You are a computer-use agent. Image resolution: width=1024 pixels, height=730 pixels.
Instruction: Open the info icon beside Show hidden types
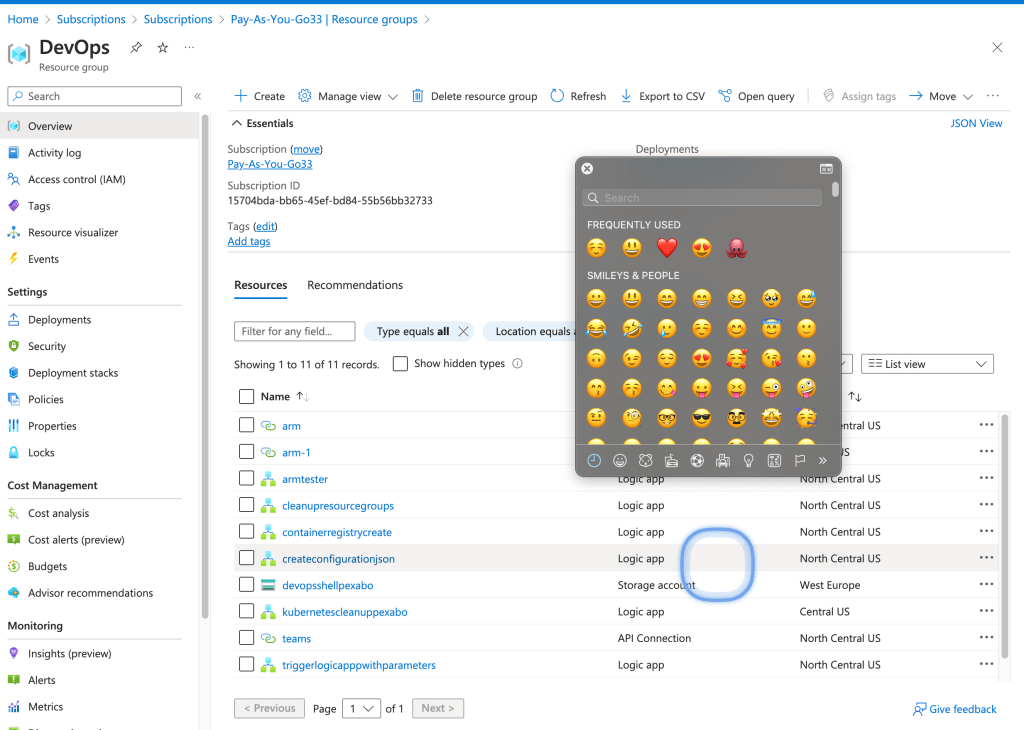point(517,364)
